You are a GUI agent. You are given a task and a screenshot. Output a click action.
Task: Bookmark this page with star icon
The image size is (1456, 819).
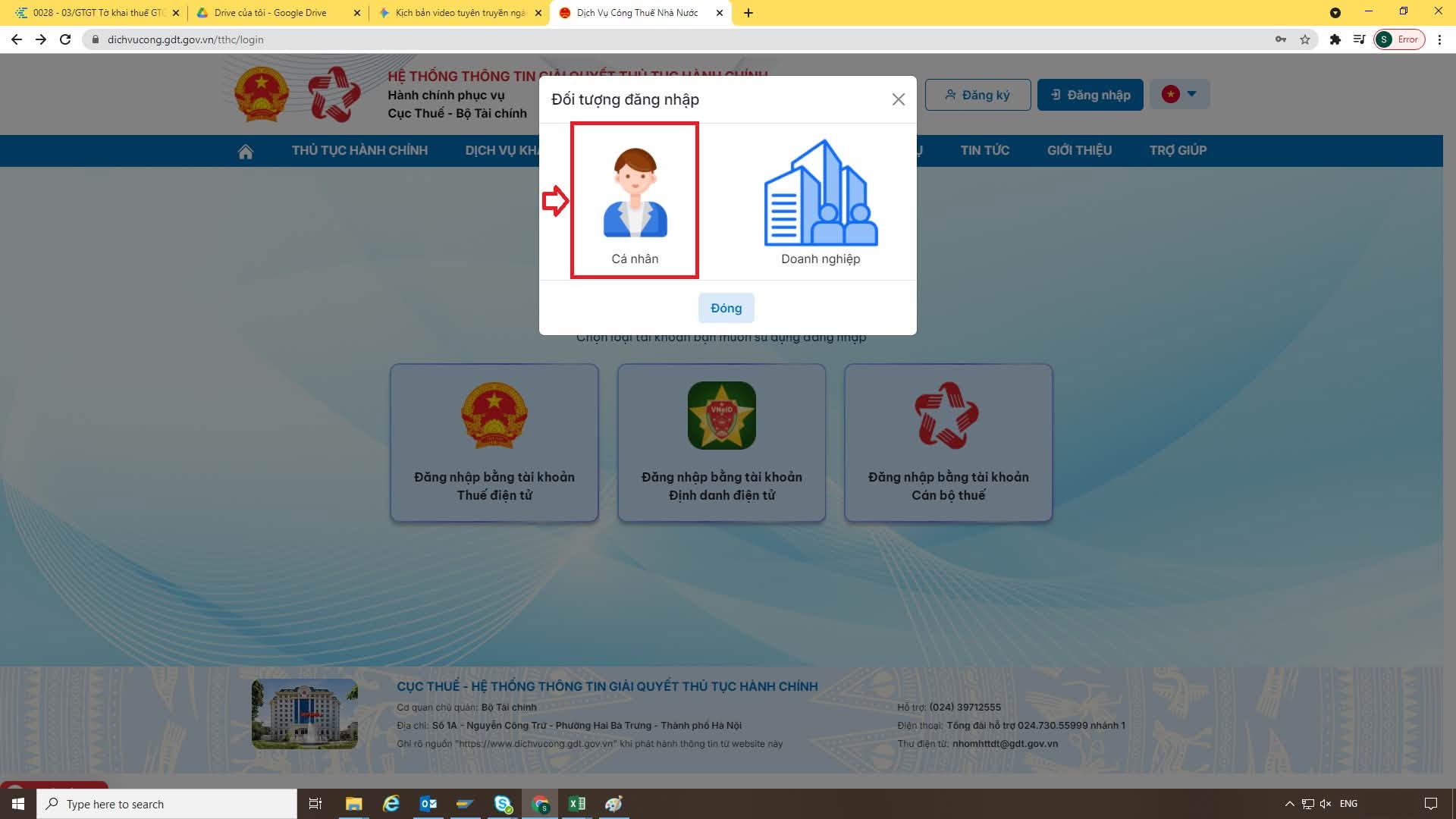tap(1305, 39)
